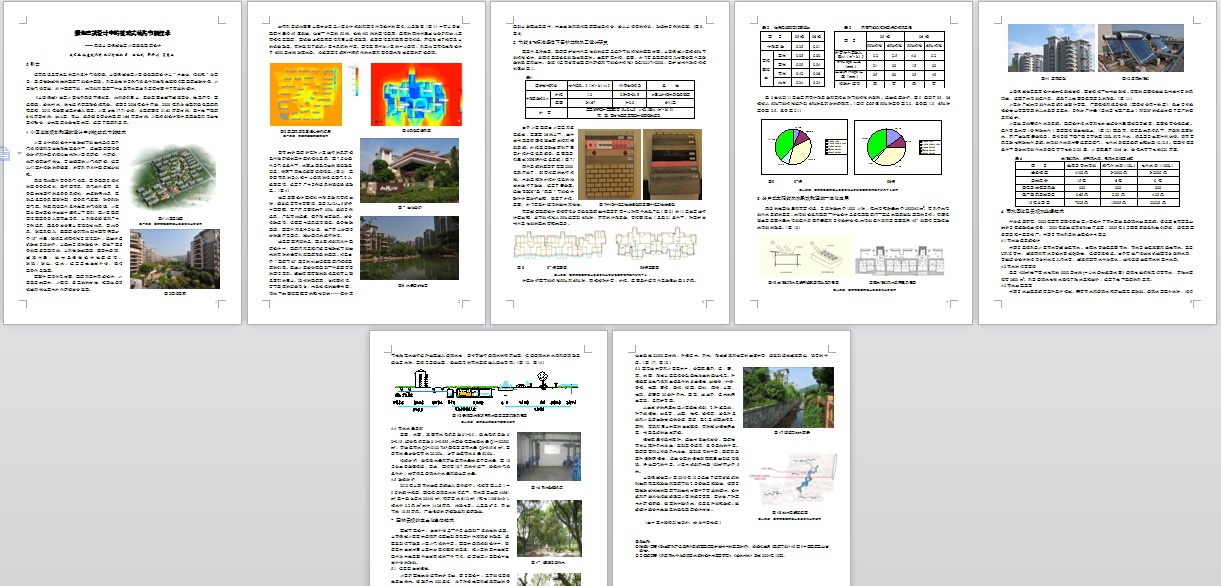Select the residential courtyard photo on page one
Image resolution: width=1221 pixels, height=586 pixels.
coord(175,258)
